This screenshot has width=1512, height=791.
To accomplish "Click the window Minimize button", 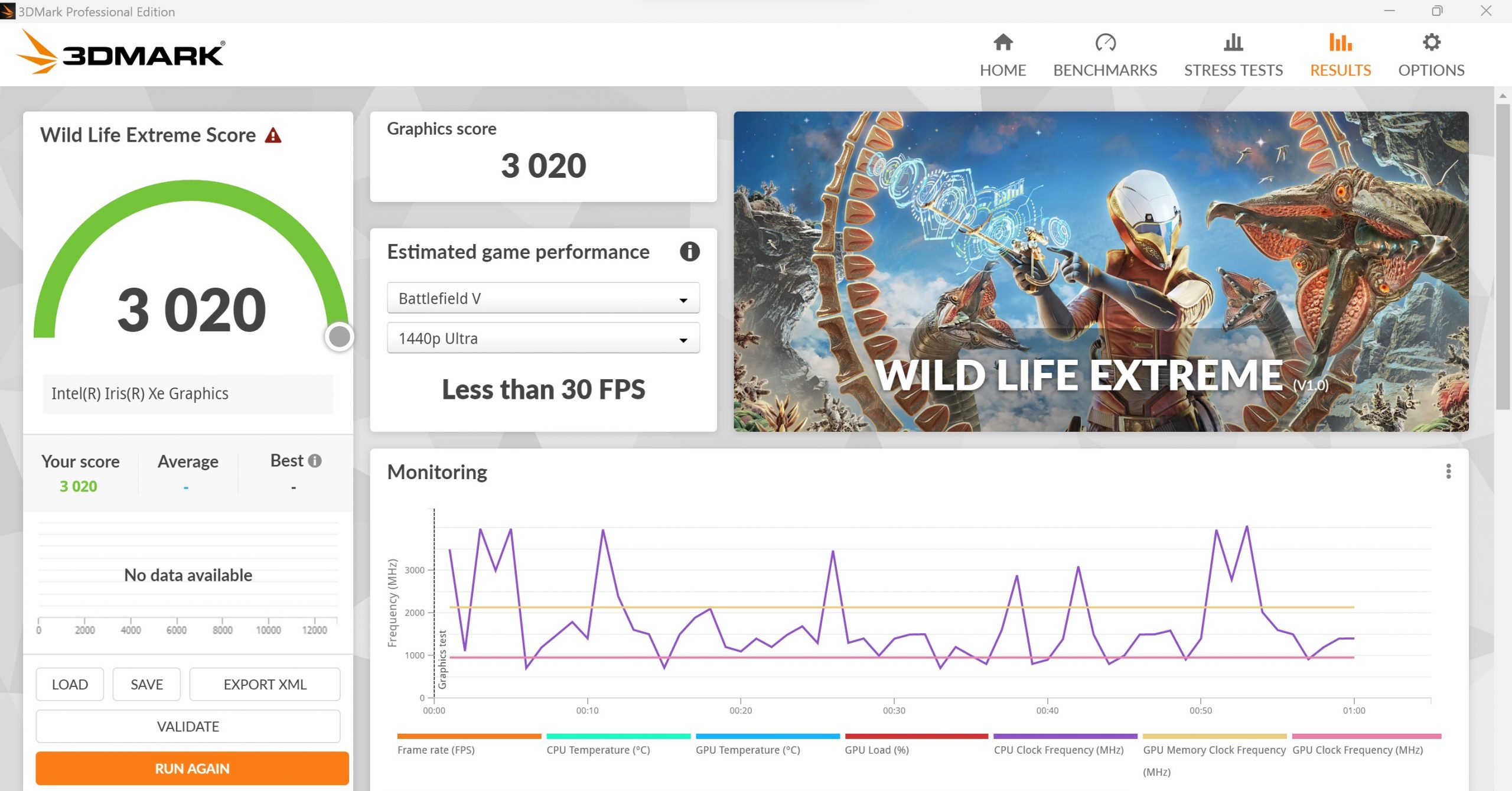I will tap(1389, 11).
